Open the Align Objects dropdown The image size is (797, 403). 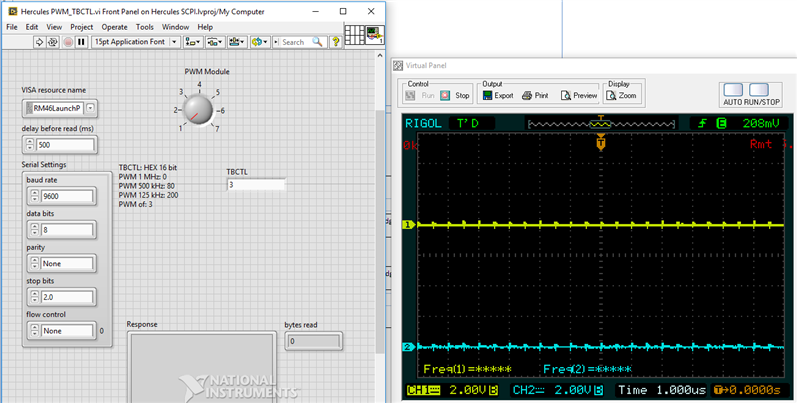coord(192,42)
